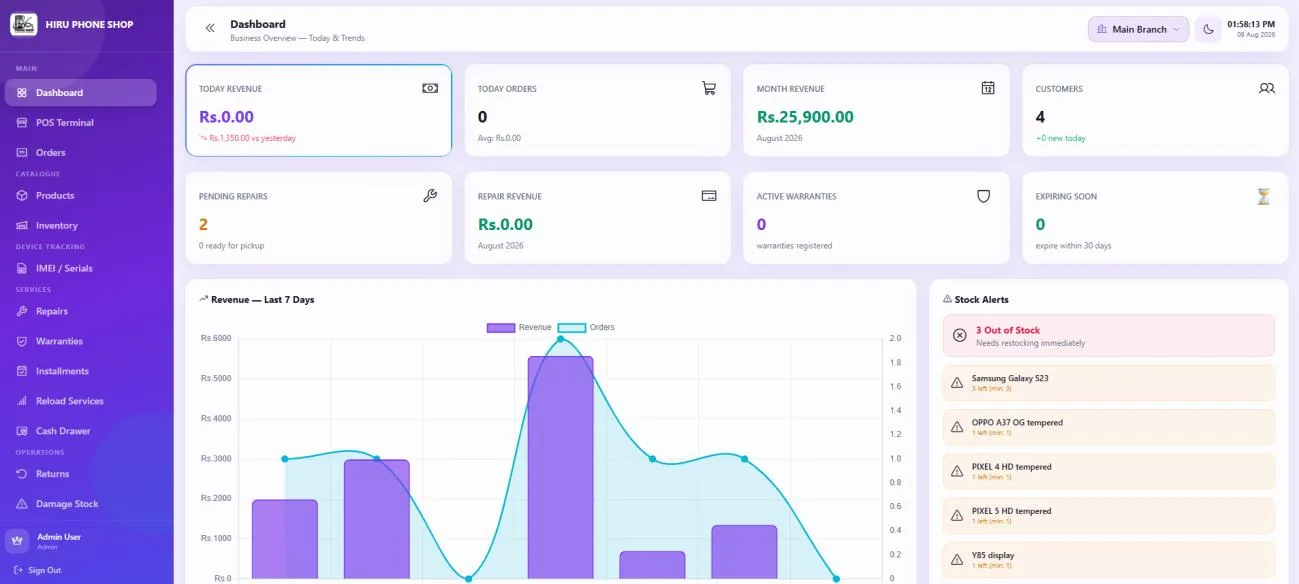
Task: Click the hourglass icon on Expiring Soon card
Action: click(x=1264, y=196)
